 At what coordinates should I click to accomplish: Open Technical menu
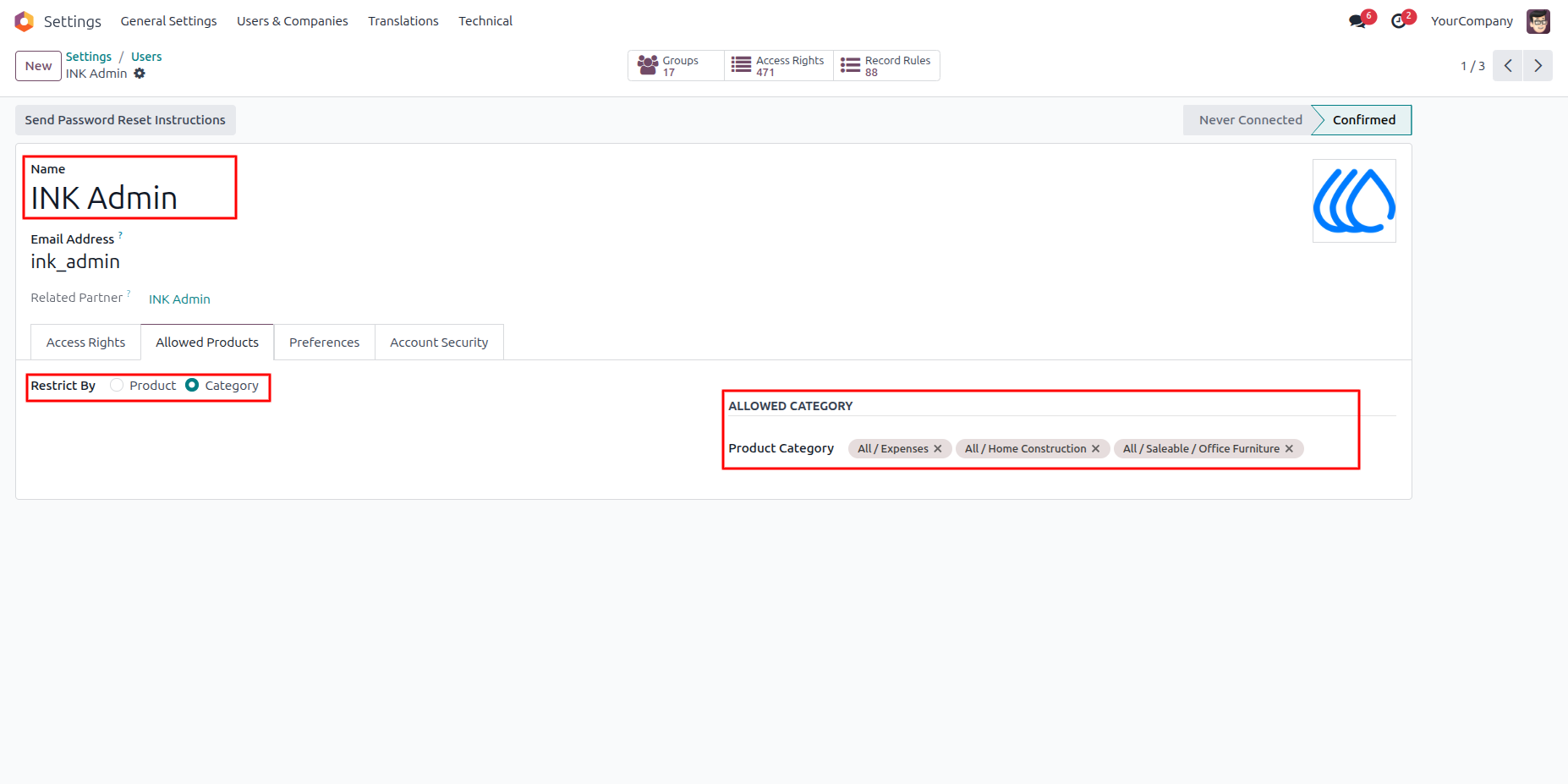(x=485, y=21)
